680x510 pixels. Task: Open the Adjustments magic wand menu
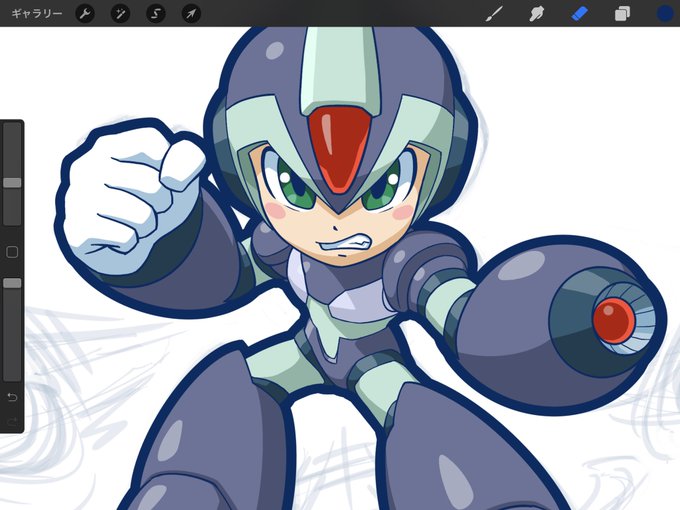coord(120,13)
